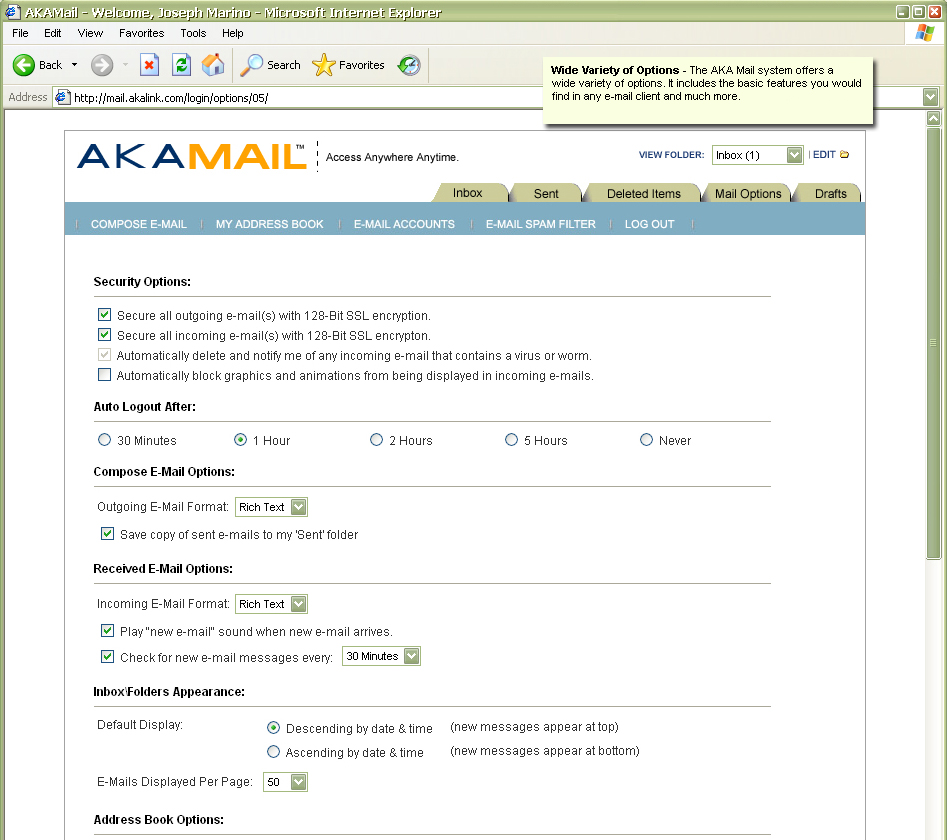Click the LOG OUT link
This screenshot has width=947, height=840.
649,224
